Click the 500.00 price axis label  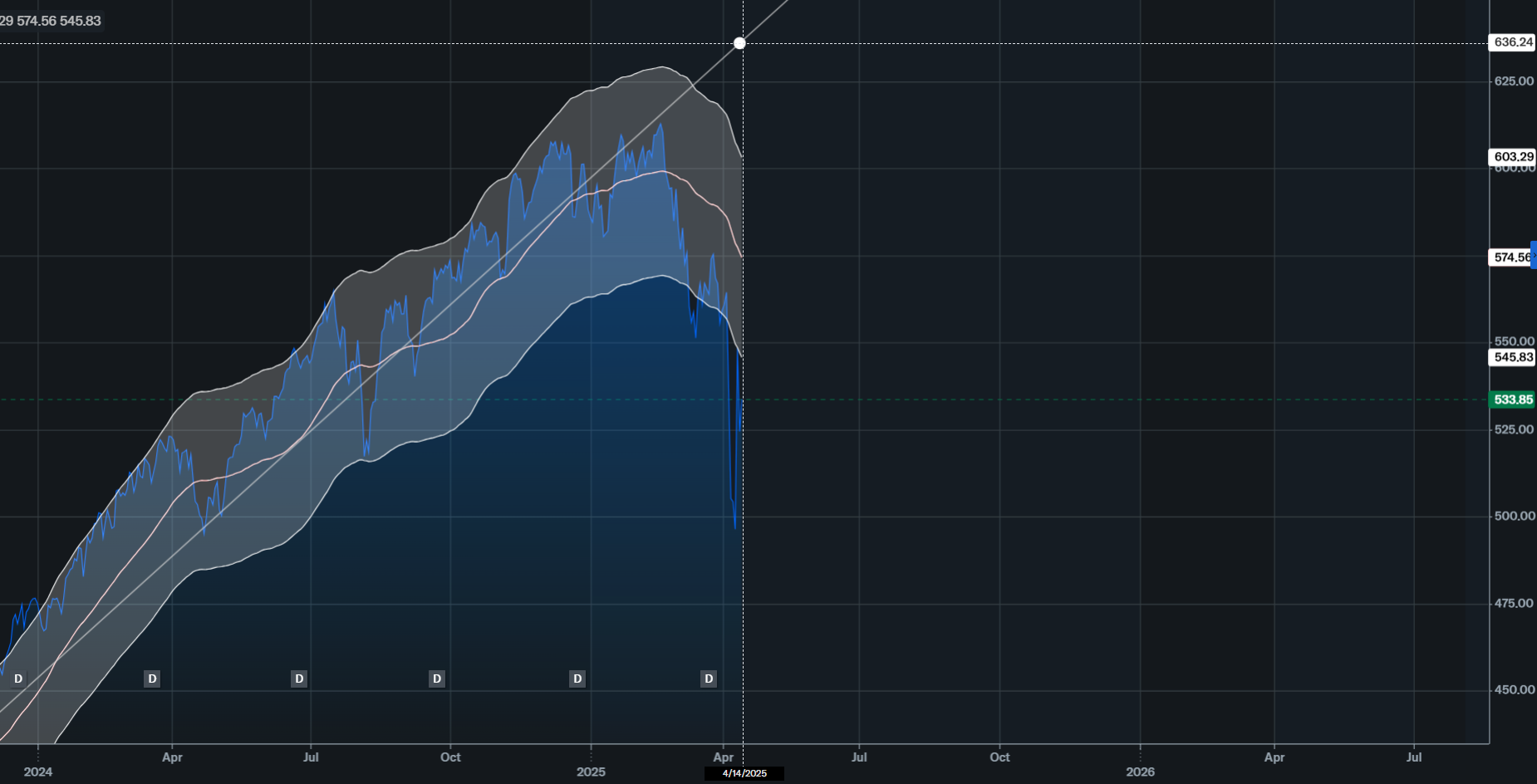click(x=1514, y=516)
